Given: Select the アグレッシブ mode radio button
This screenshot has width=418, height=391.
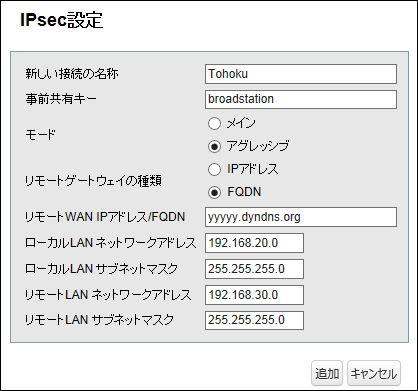Looking at the screenshot, I should 214,146.
